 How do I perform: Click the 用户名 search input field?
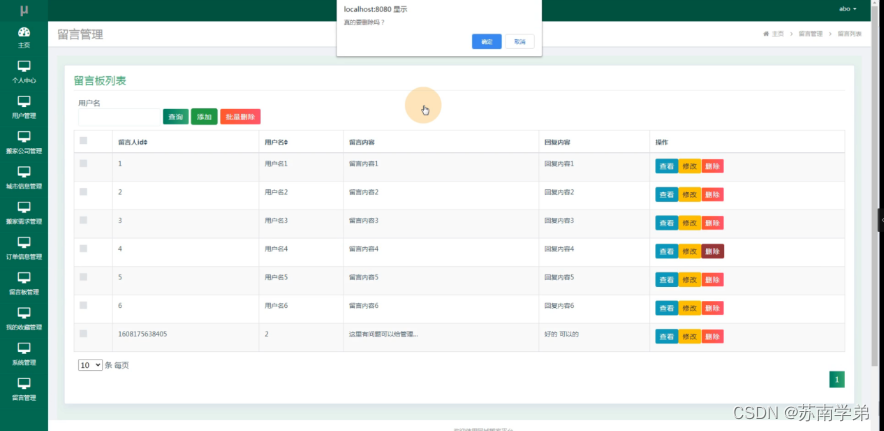pyautogui.click(x=120, y=117)
